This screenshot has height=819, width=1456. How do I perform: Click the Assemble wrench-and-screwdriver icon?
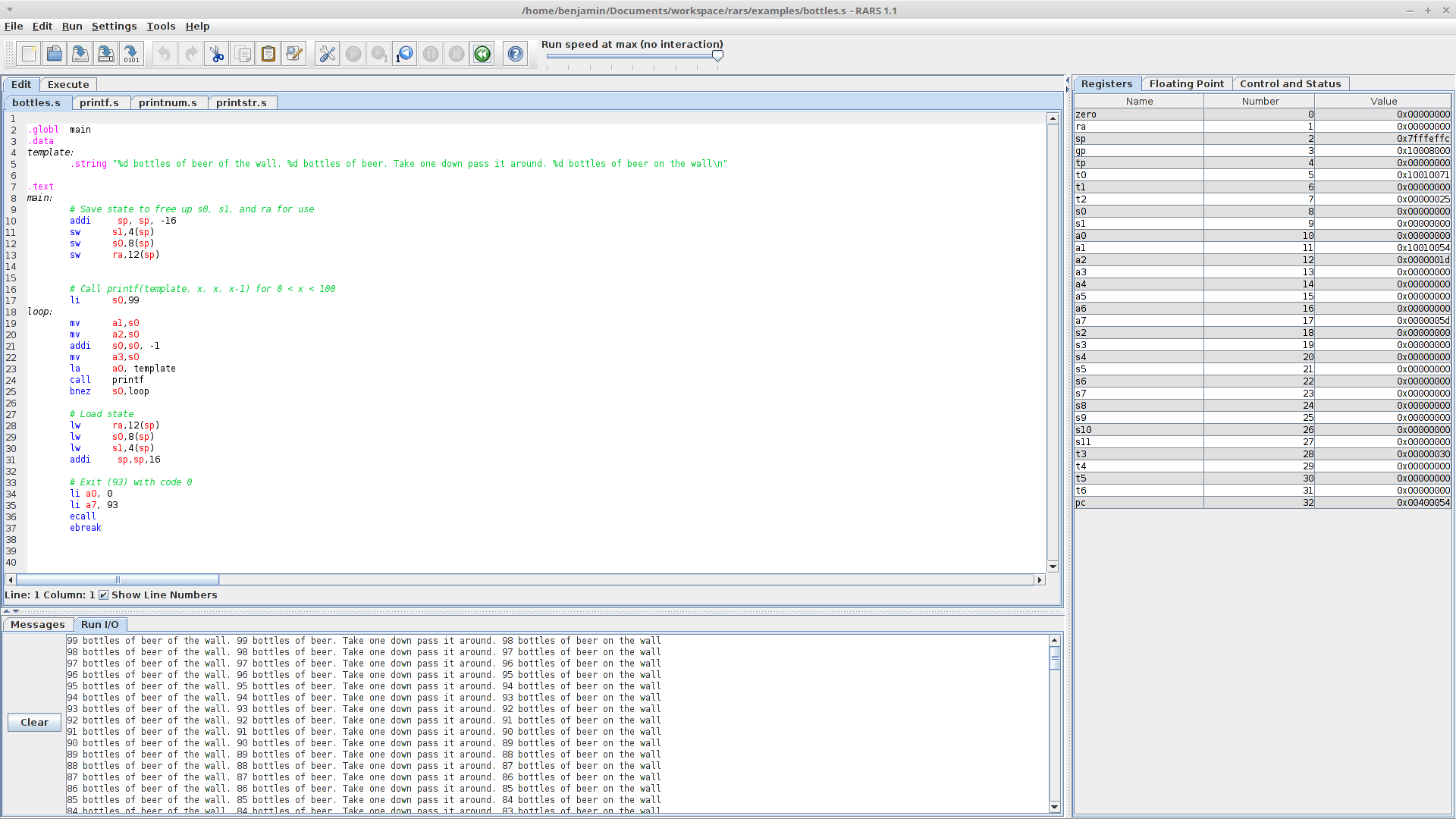[328, 54]
